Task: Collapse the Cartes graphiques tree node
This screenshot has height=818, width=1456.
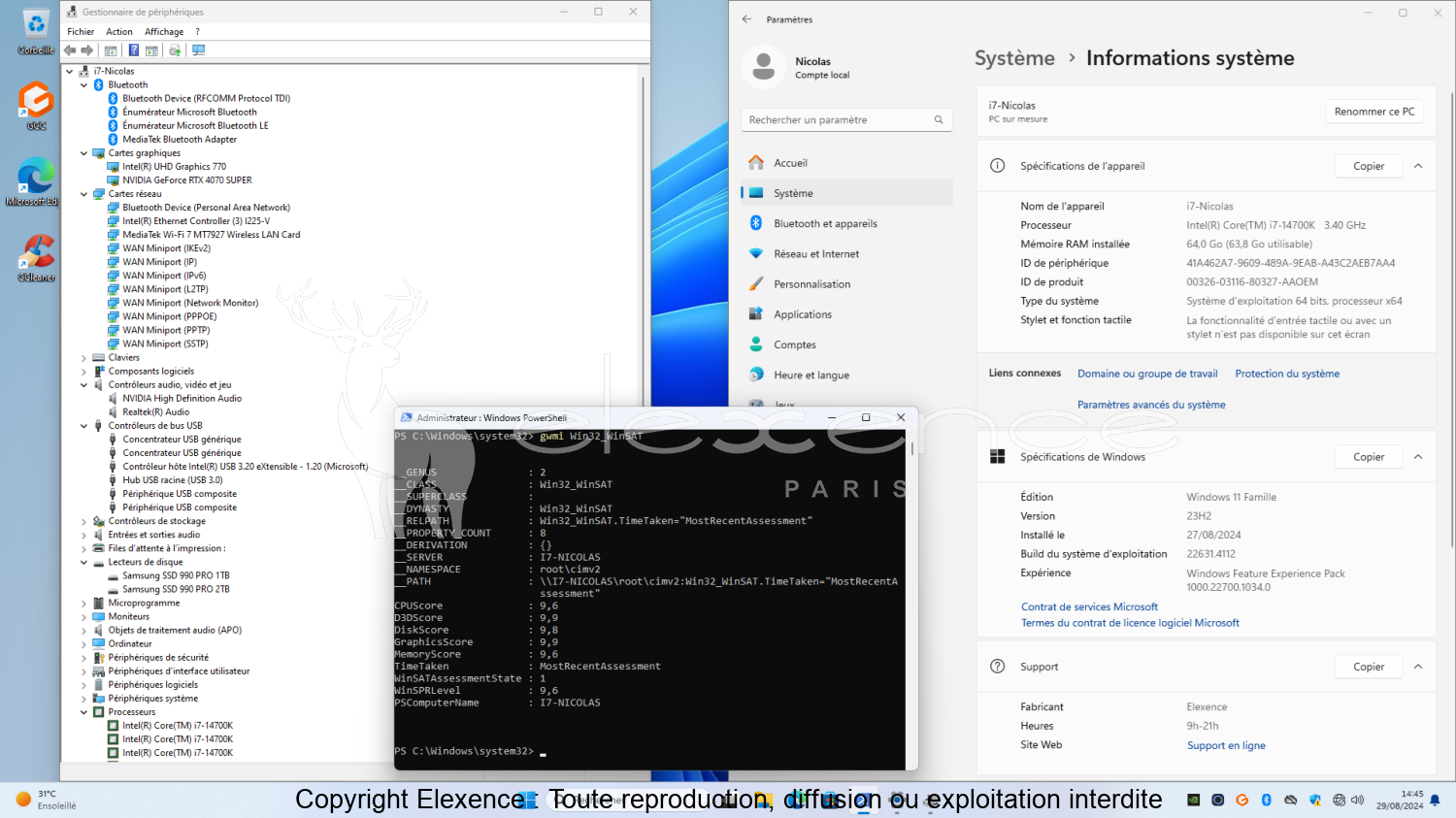Action: coord(83,153)
